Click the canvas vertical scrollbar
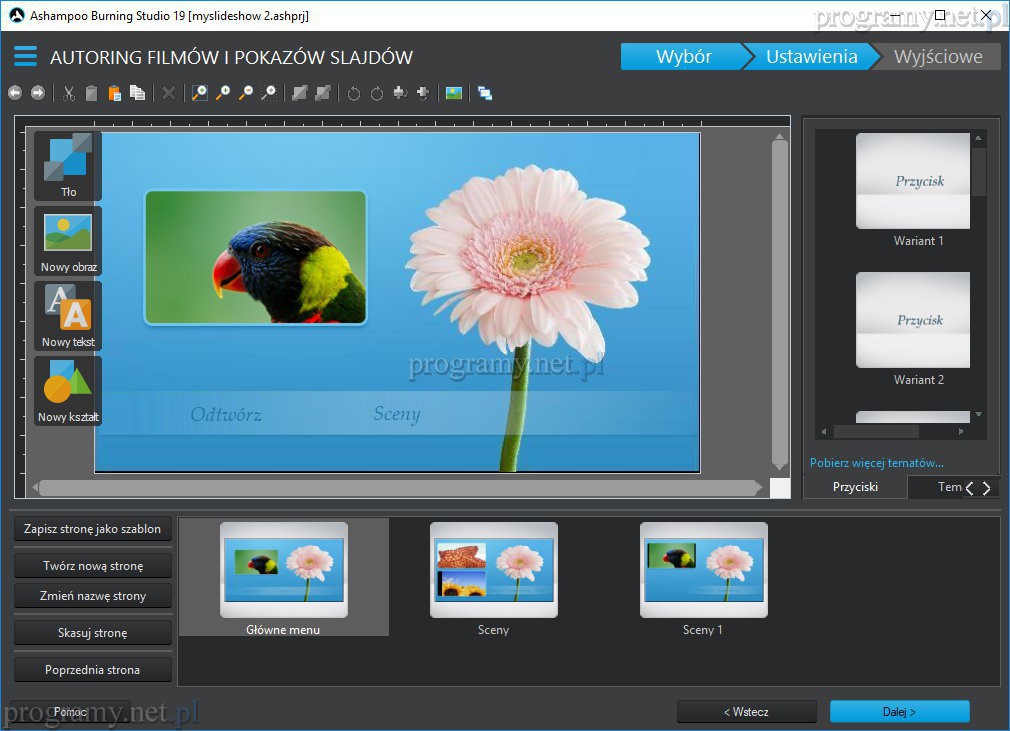1010x731 pixels. (x=780, y=300)
